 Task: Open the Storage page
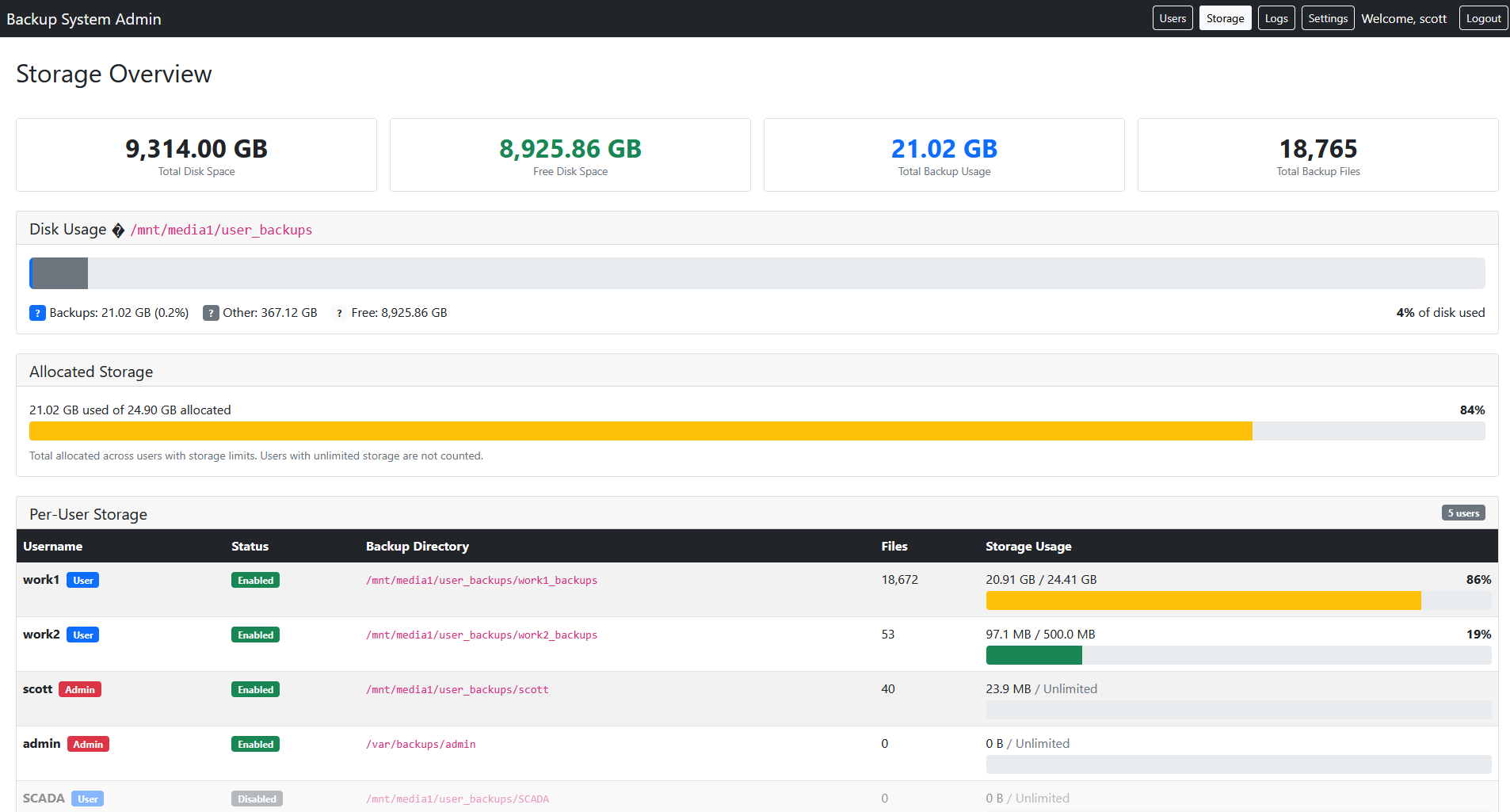(1225, 18)
